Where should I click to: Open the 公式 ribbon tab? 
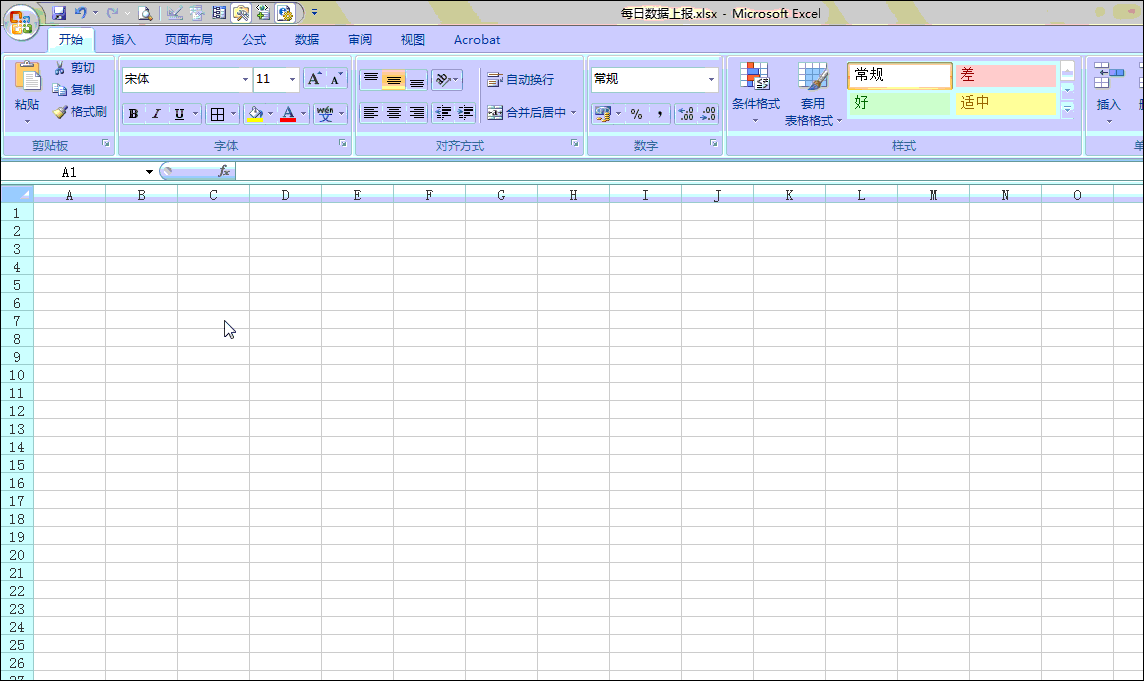[254, 40]
